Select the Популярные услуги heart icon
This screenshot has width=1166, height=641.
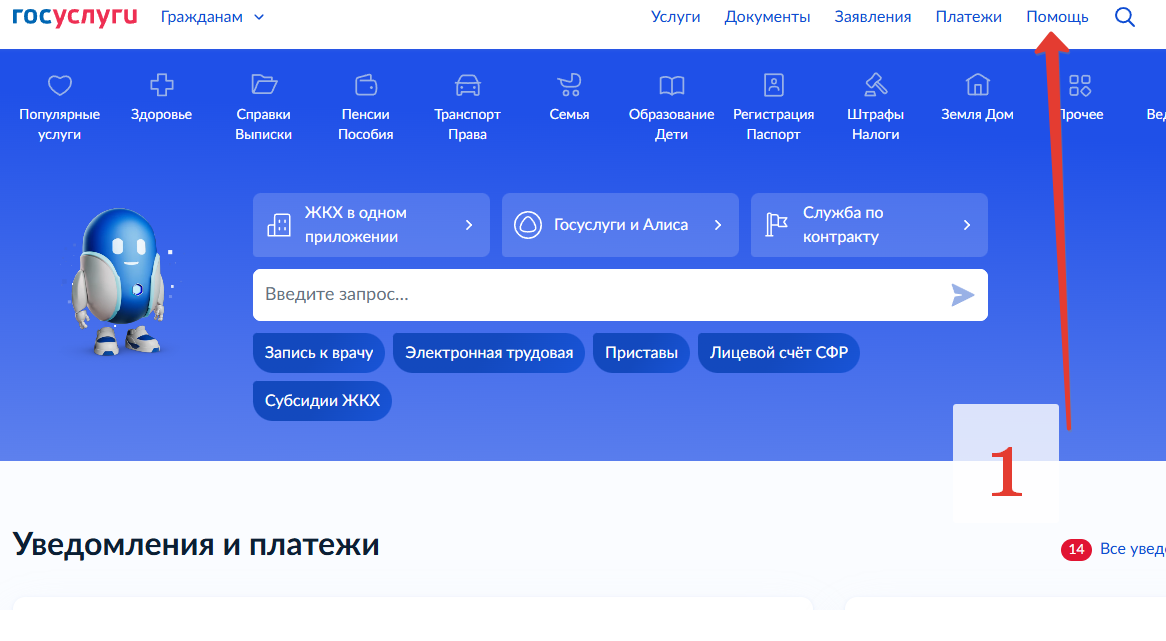click(59, 86)
